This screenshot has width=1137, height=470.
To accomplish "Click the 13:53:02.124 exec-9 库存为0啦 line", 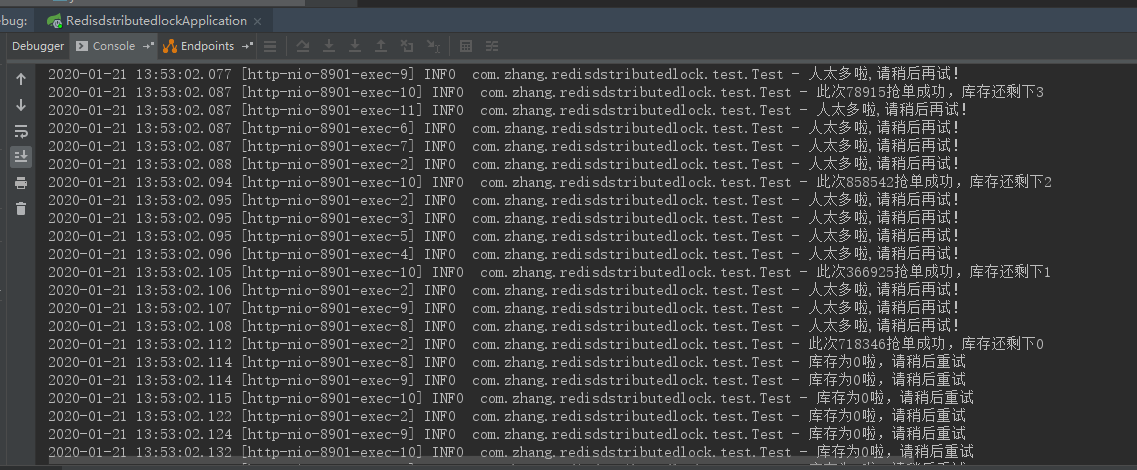I will coord(507,434).
